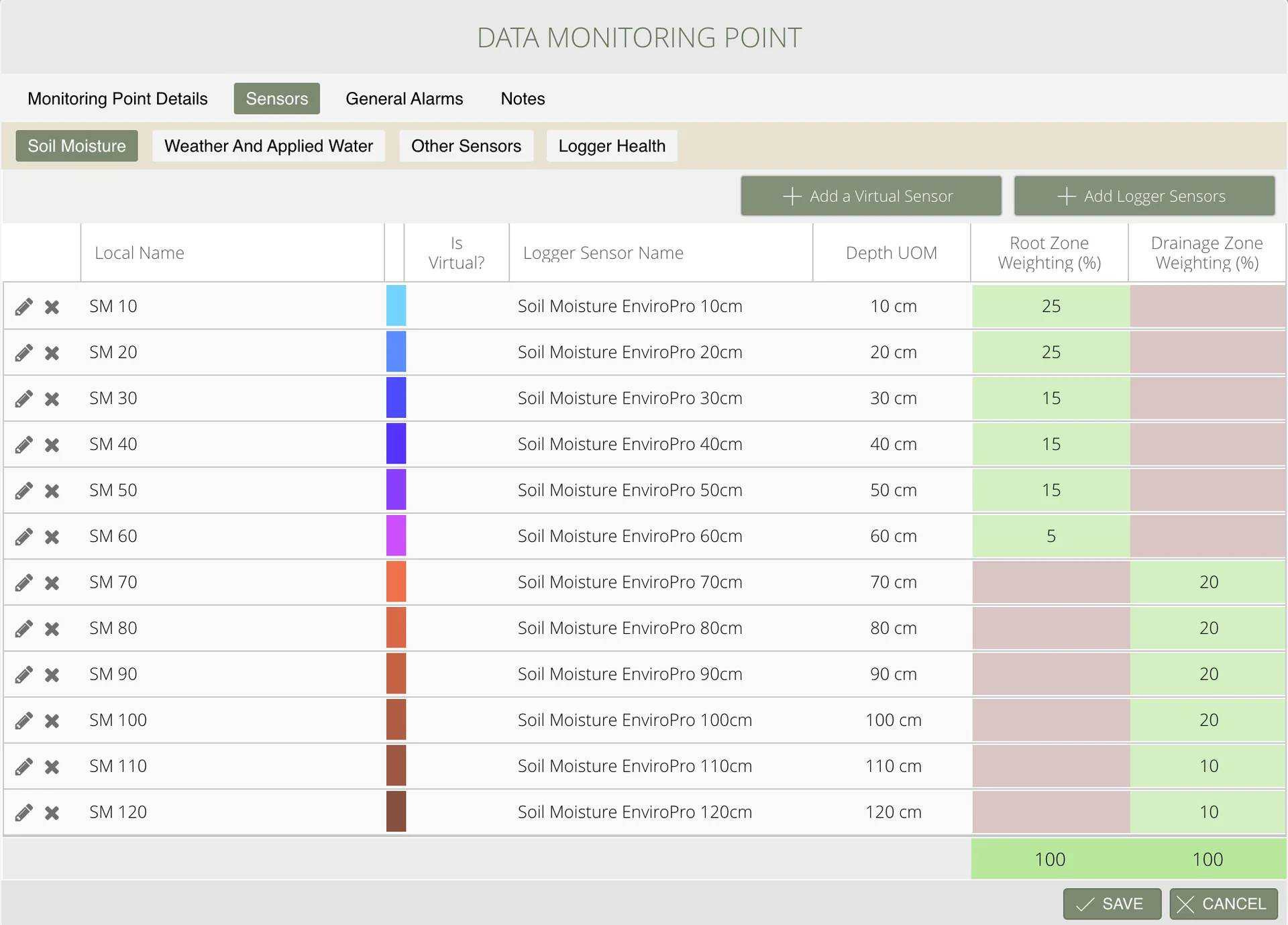This screenshot has width=1288, height=925.
Task: Edit the SM 120 sensor row
Action: (24, 812)
